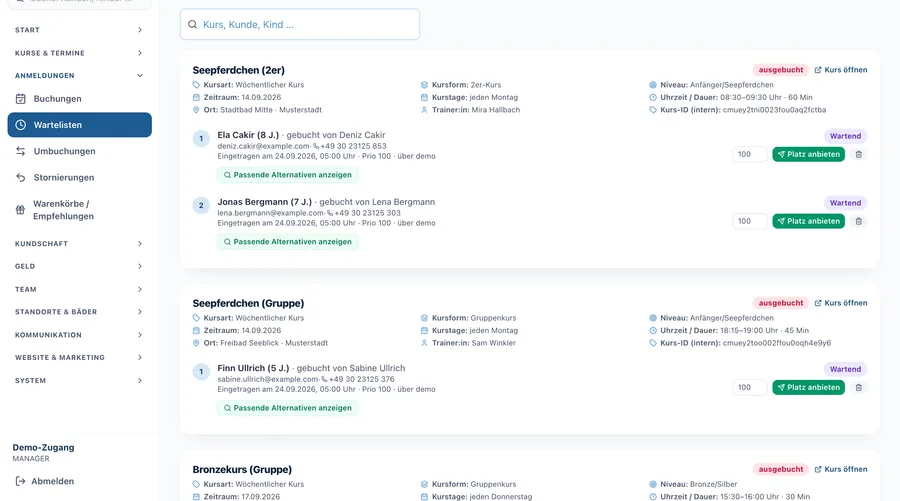The image size is (900, 501).
Task: Collapse the ANMELDUNGEN section
Action: [x=79, y=75]
